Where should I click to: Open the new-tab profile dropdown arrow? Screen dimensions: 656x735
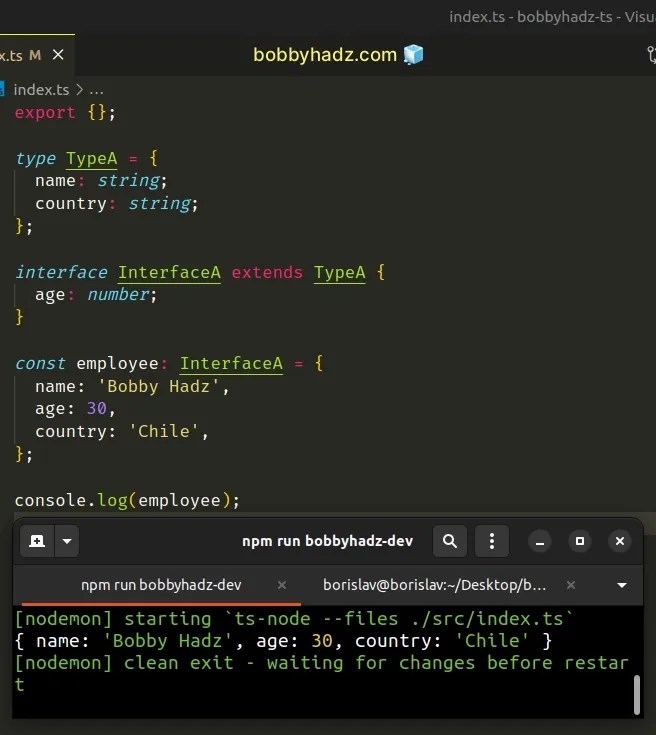(x=67, y=541)
